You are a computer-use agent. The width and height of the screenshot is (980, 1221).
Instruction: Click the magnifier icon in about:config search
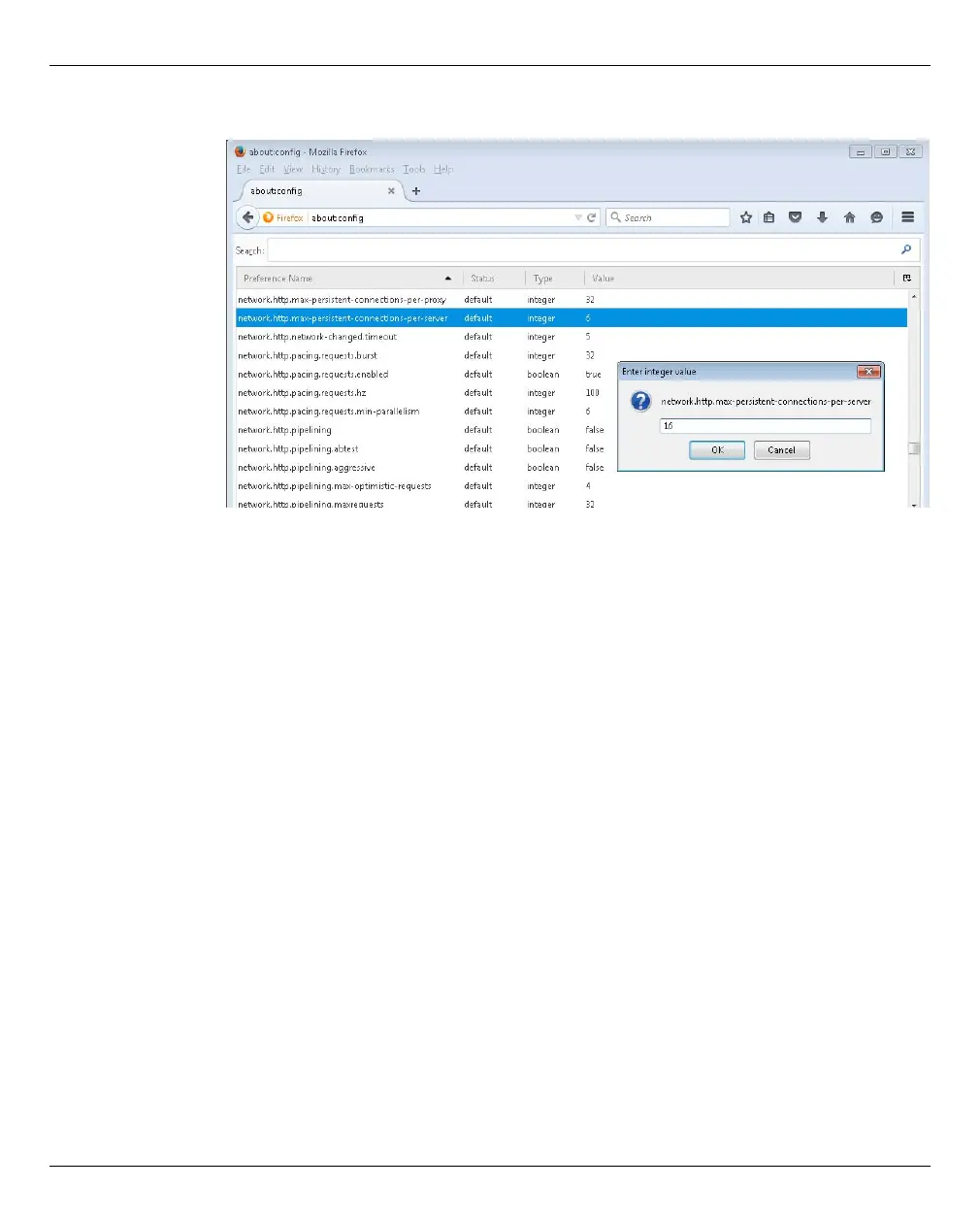906,250
